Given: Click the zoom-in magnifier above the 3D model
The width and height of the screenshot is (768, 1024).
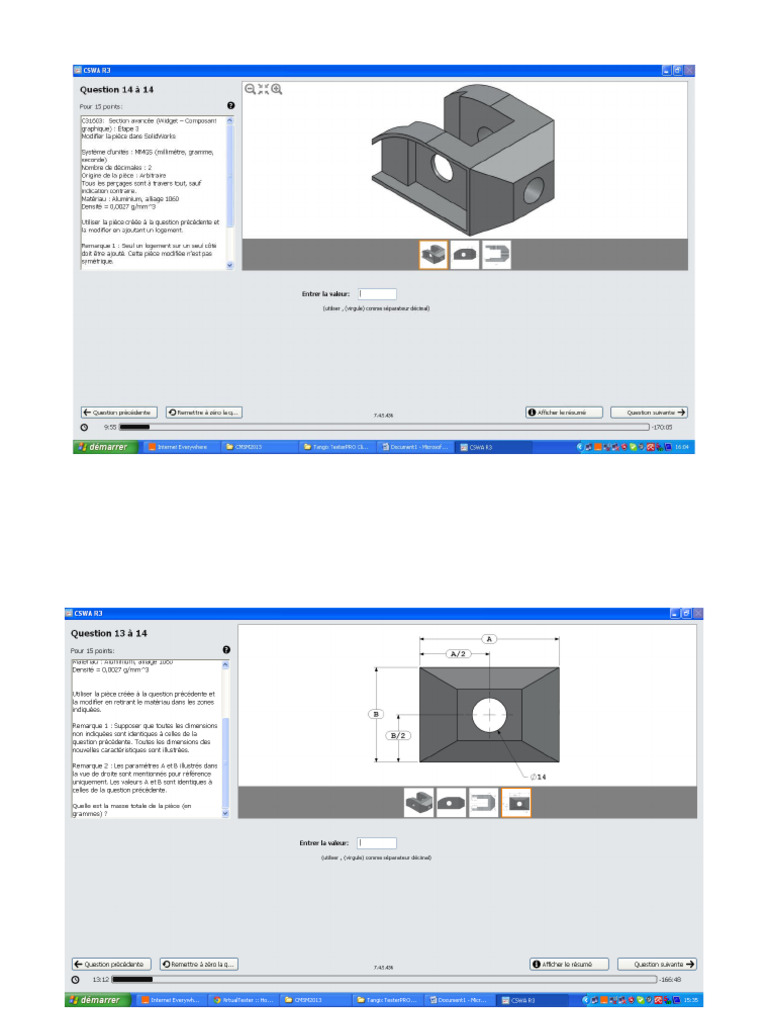Looking at the screenshot, I should pos(277,89).
